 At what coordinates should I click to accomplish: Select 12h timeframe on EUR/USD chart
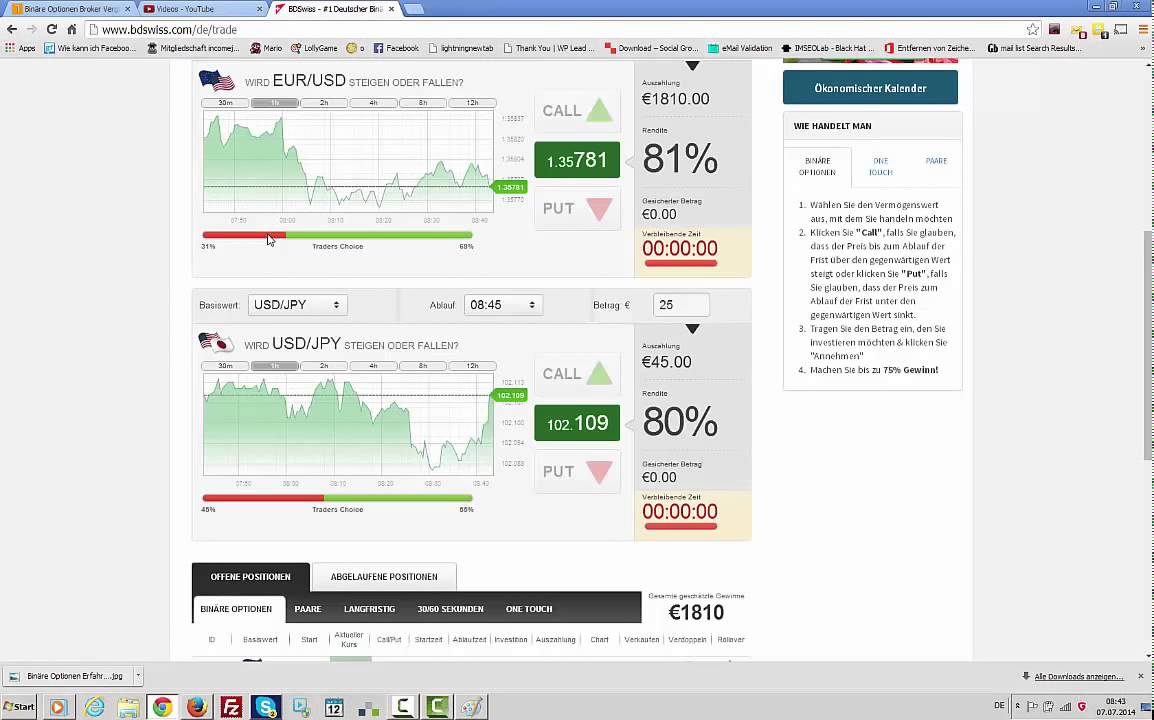click(472, 103)
